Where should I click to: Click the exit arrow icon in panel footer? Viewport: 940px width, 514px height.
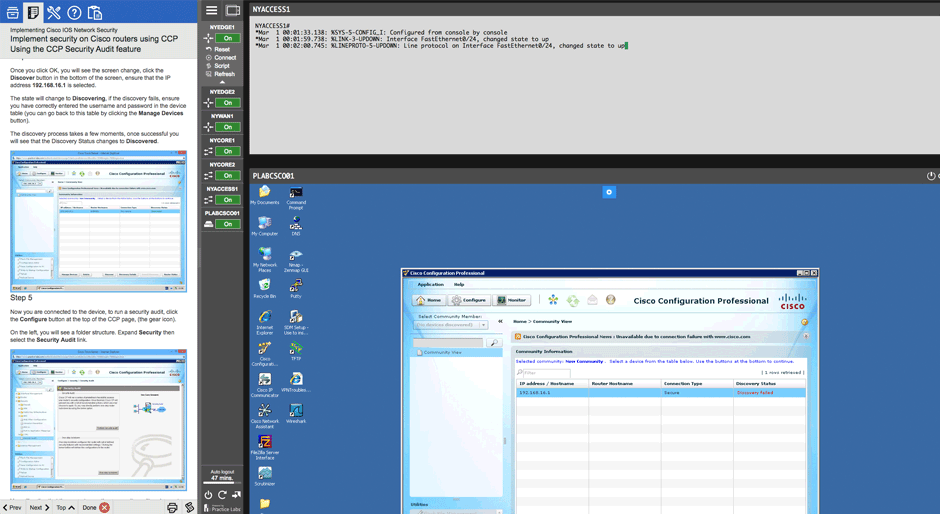point(236,495)
